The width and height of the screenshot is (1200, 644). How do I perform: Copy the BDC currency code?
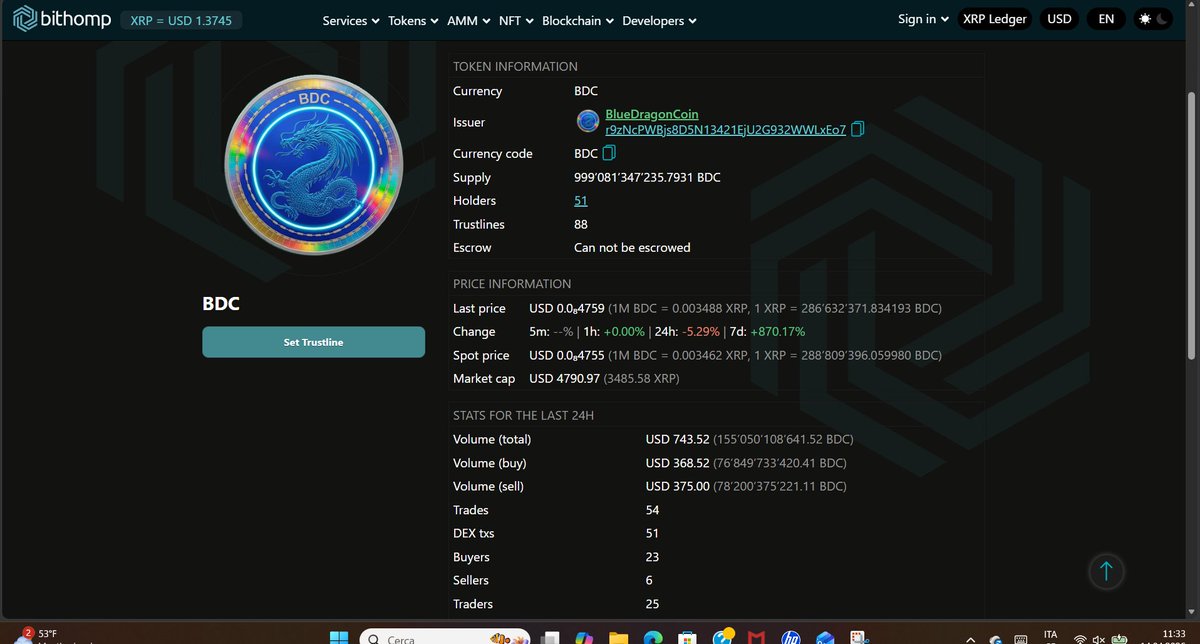(x=609, y=153)
